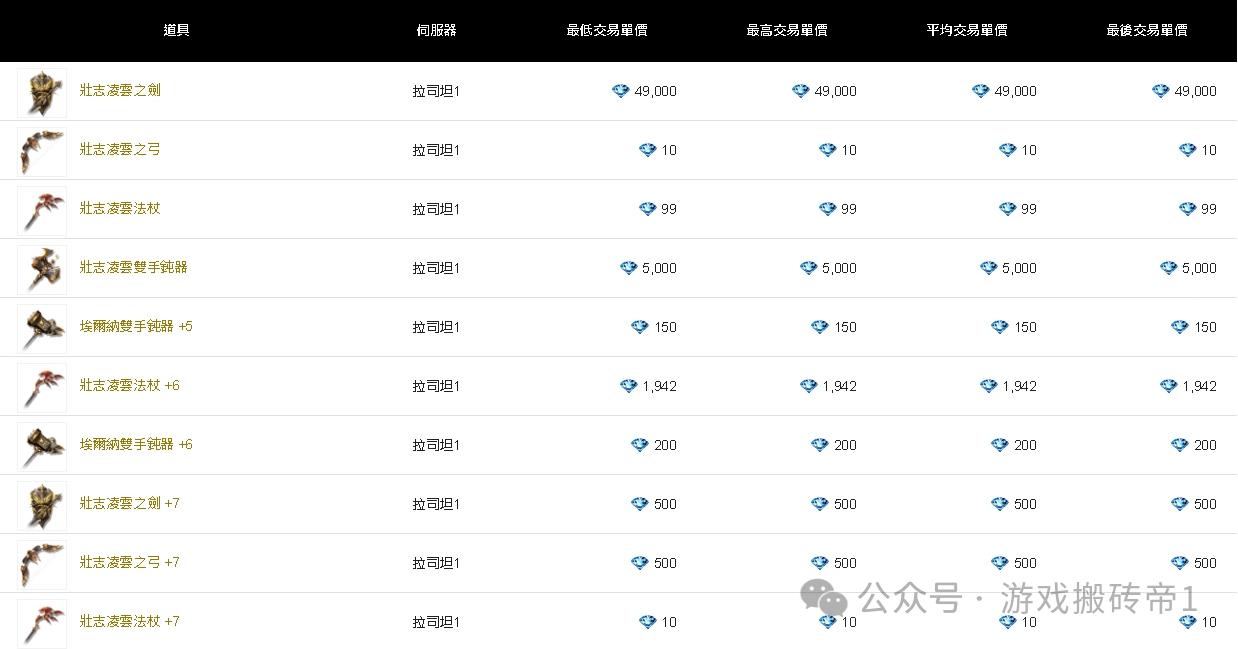Click the 壯志凌雲之劍 sword item icon
Screen dimensions: 1238x649
[x=42, y=92]
